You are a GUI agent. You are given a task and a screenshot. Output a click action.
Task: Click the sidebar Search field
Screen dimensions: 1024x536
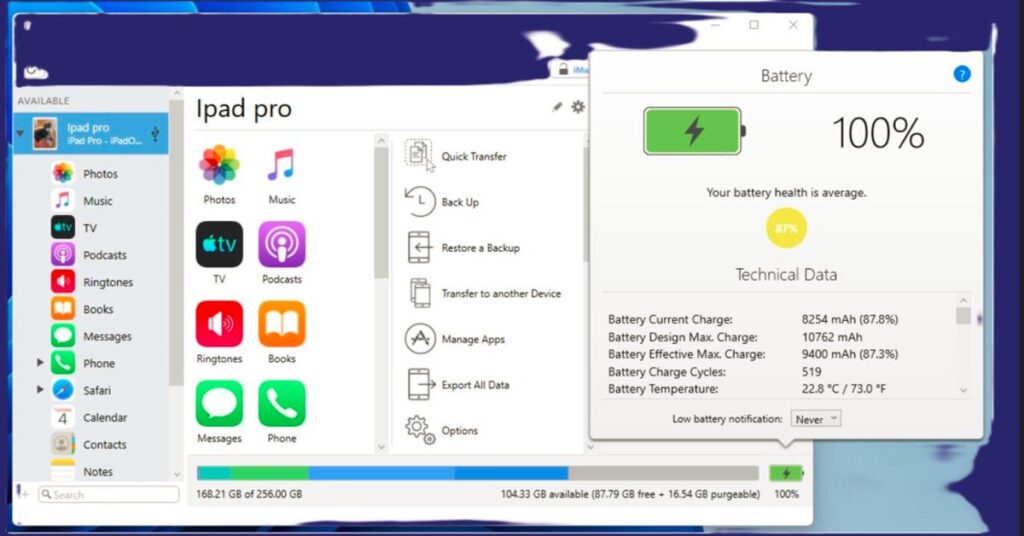[x=108, y=494]
